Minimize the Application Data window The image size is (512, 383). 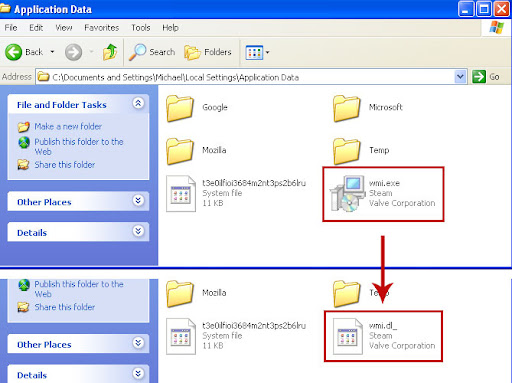(466, 9)
